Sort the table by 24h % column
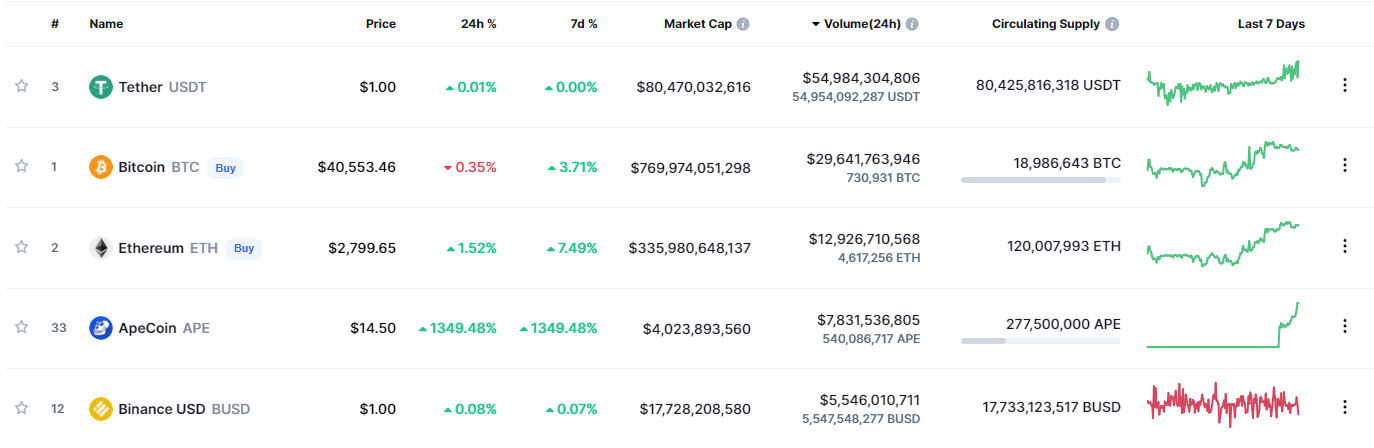1374x448 pixels. 477,24
